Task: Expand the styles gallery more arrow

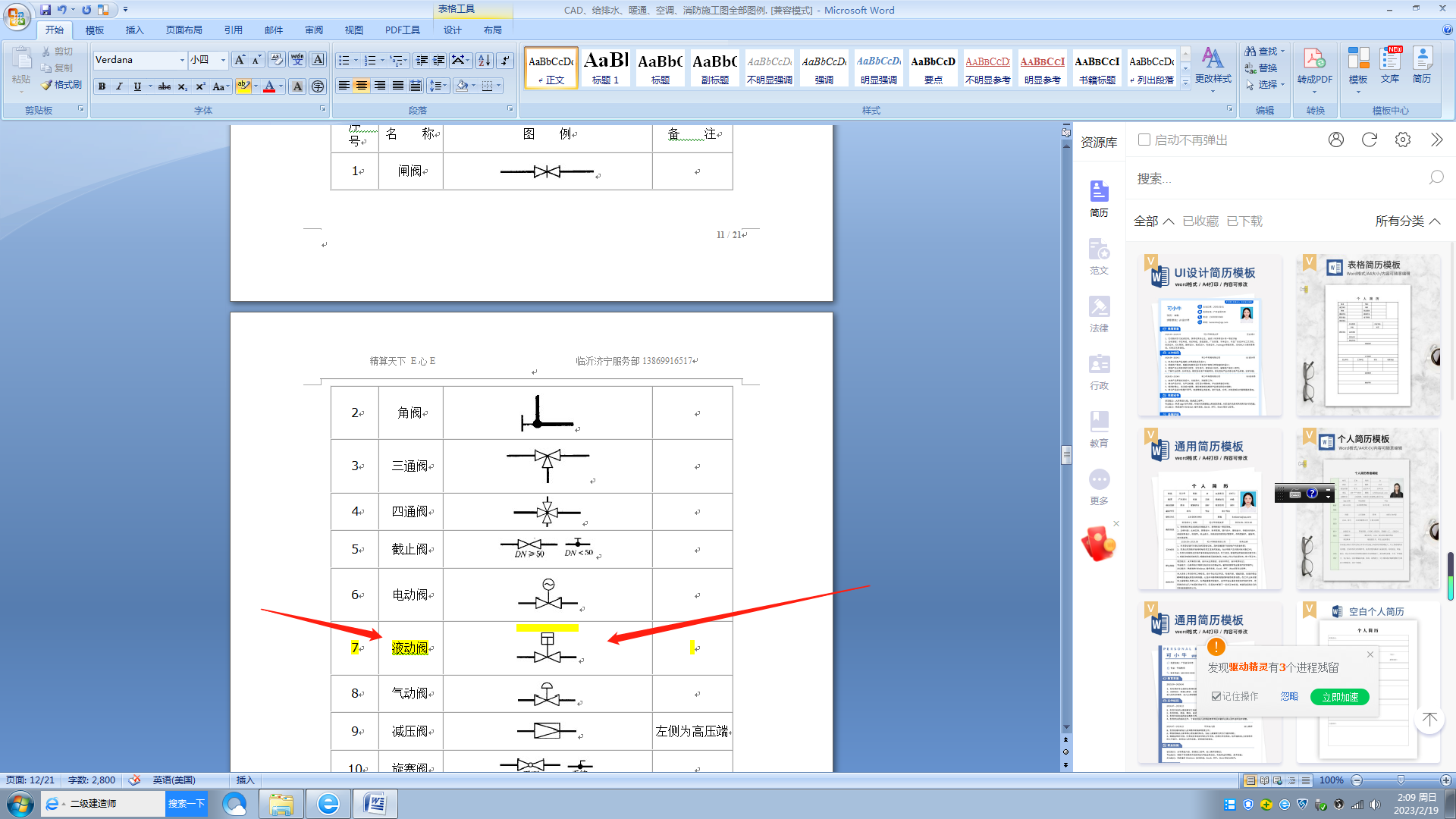Action: point(1185,83)
